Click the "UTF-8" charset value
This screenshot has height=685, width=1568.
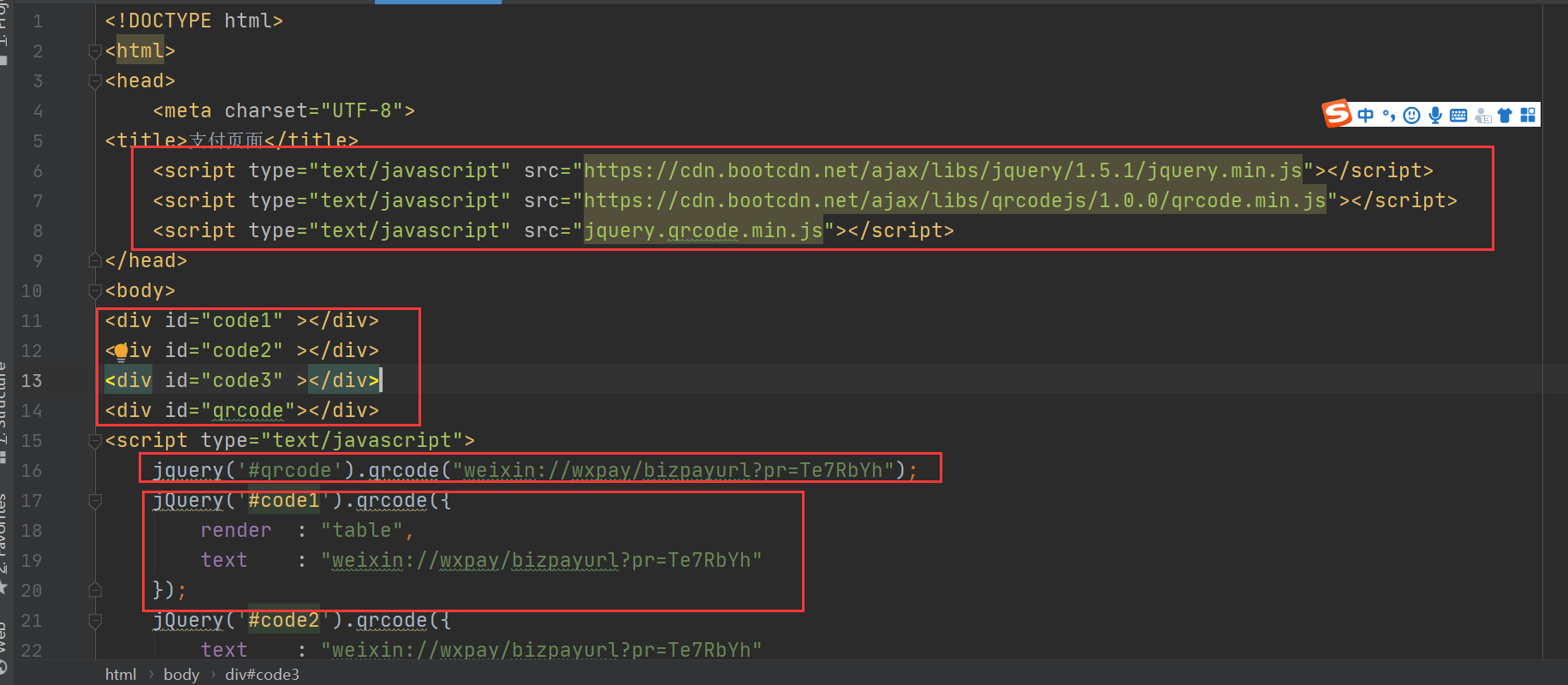click(361, 110)
